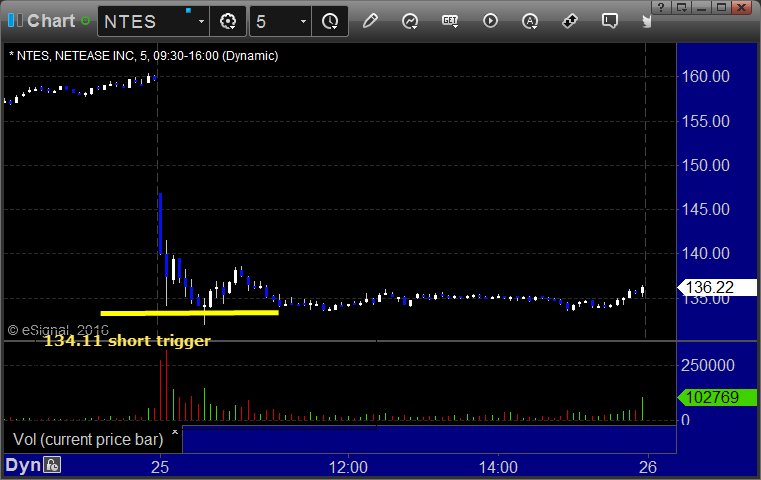
Task: Click the tall blue opening gap-down candle
Action: coord(161,224)
